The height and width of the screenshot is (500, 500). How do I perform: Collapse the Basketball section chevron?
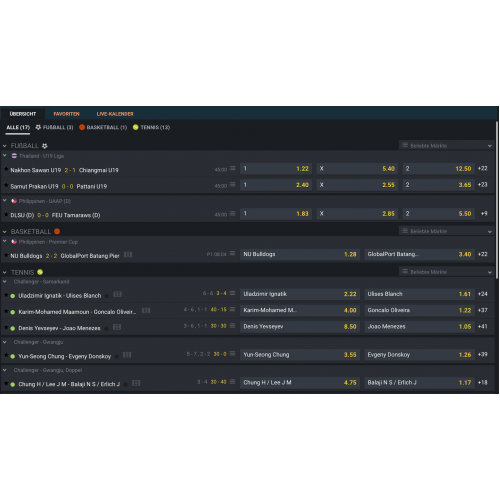pyautogui.click(x=5, y=232)
